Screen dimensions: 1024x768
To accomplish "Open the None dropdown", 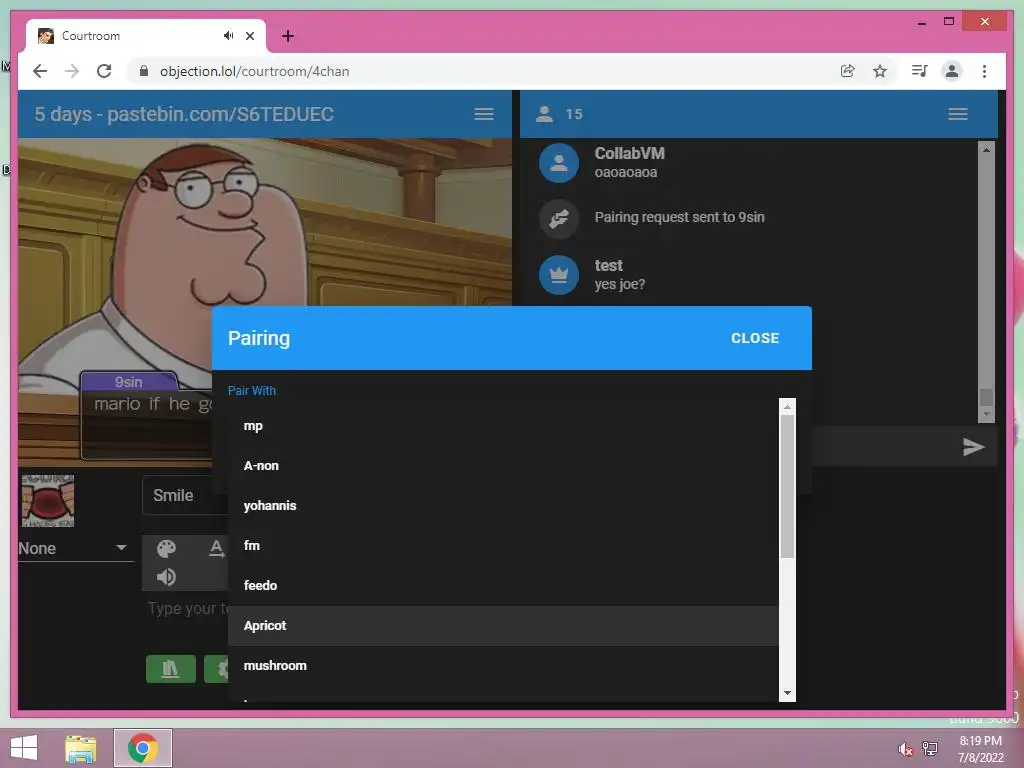I will (74, 549).
